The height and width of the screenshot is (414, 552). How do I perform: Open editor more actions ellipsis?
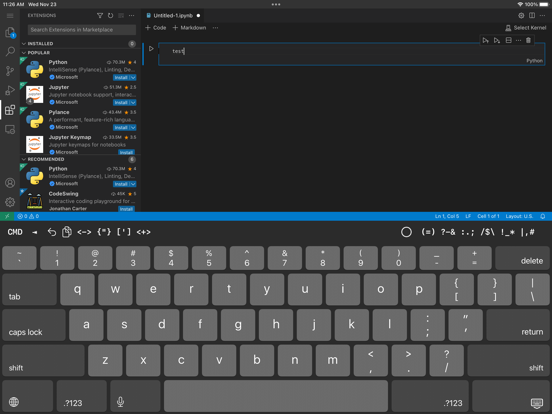pos(542,15)
